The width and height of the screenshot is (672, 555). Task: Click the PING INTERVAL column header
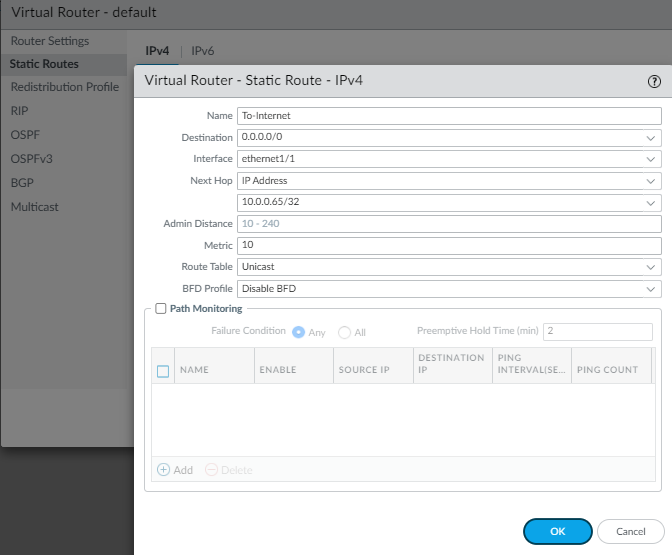[x=532, y=366]
